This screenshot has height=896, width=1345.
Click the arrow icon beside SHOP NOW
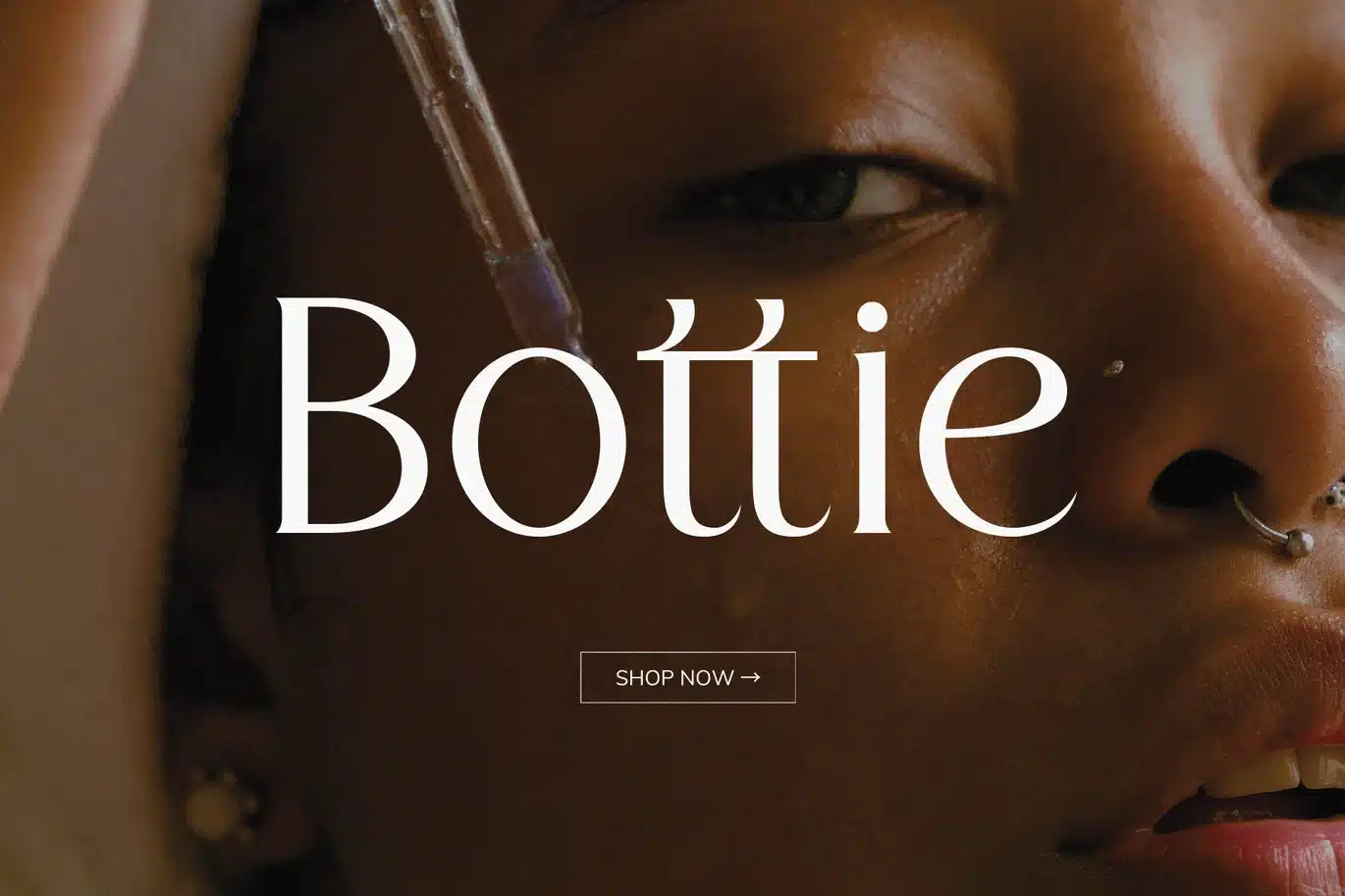[x=750, y=676]
